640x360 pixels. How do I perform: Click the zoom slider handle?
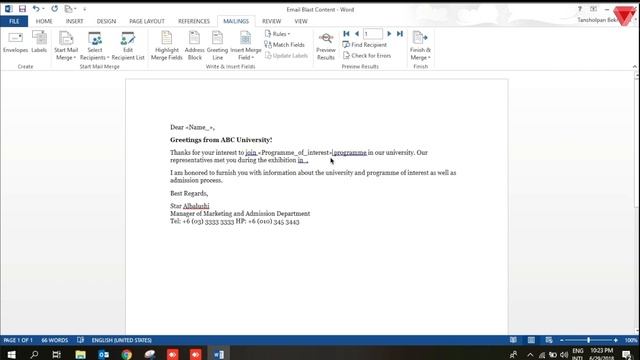589,340
